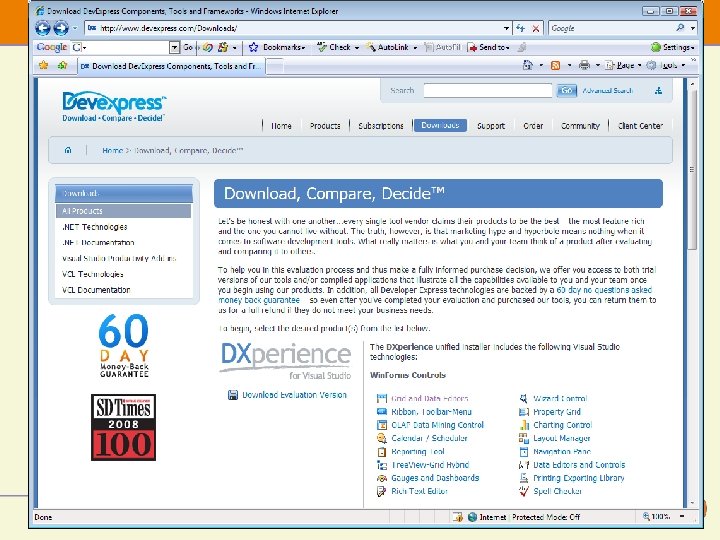The image size is (720, 540).
Task: Expand the Page menu dropdown
Action: tap(639, 66)
